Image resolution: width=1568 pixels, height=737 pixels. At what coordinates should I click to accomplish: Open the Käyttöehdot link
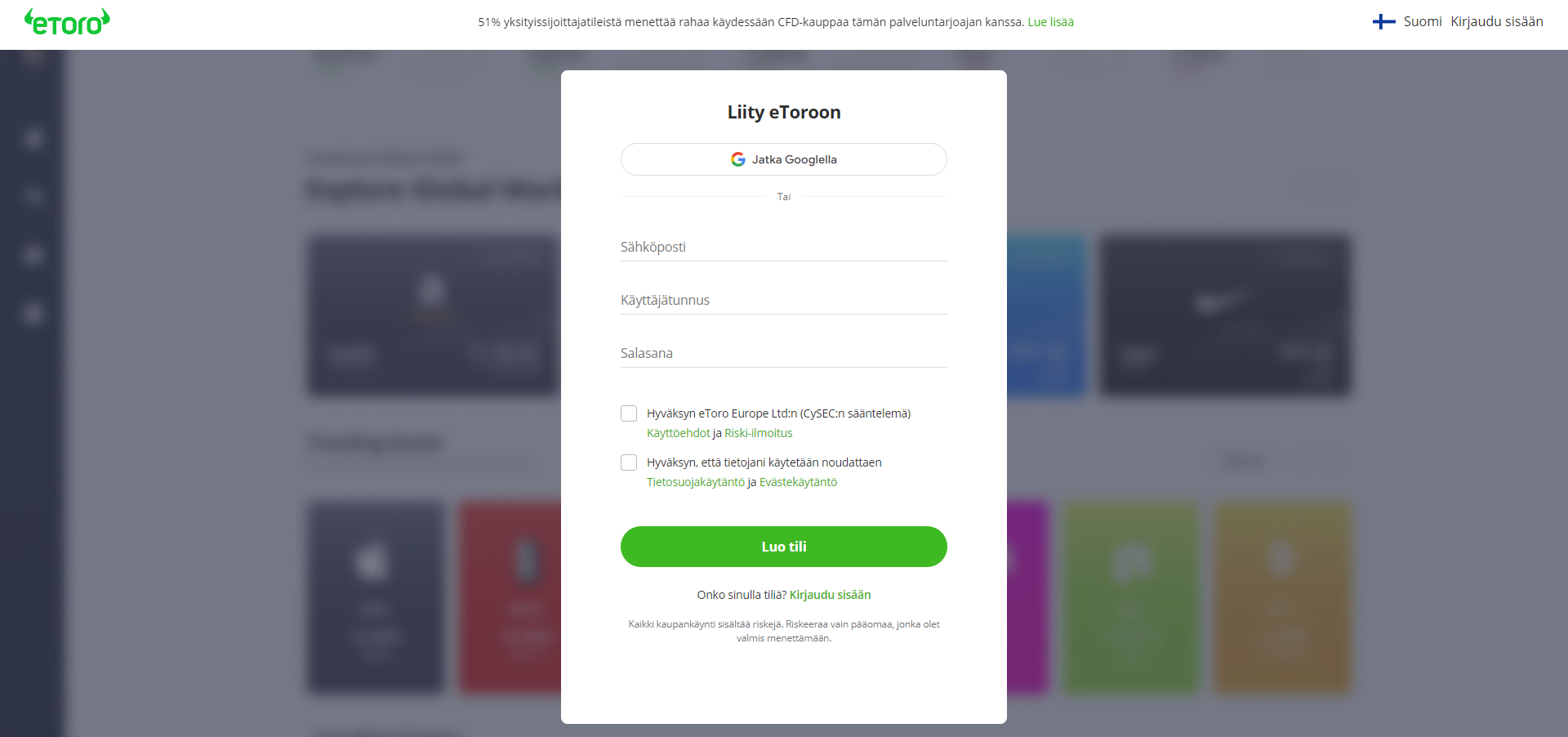678,433
